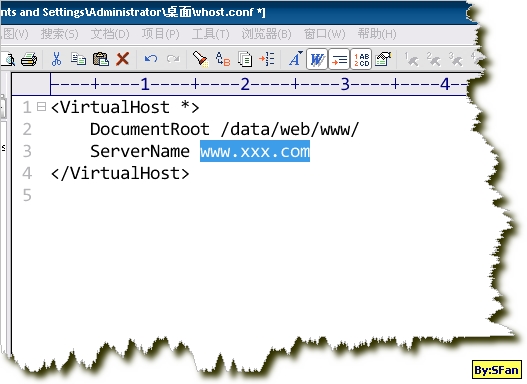Click the Replace A-to-B icon
This screenshot has height=384, width=527.
pos(223,59)
